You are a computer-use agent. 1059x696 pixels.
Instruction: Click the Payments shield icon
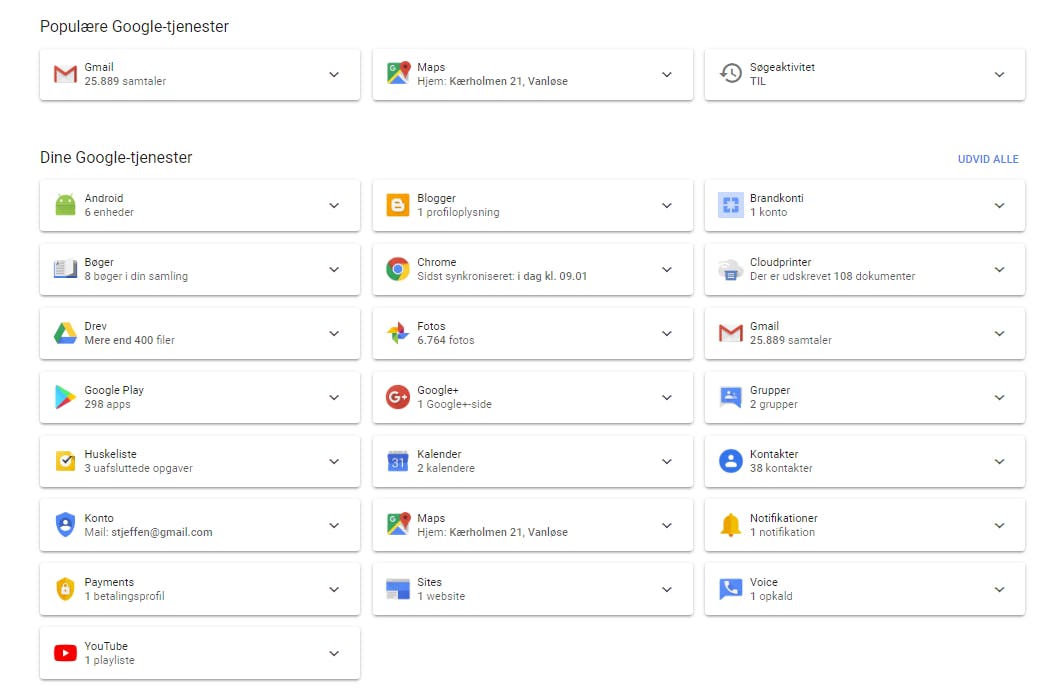(x=66, y=589)
